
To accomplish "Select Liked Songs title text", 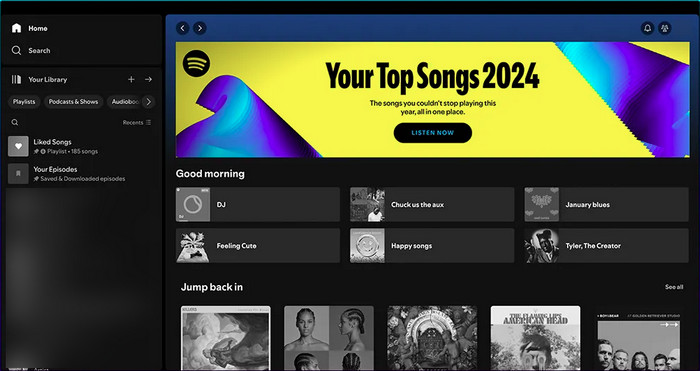I will [x=52, y=142].
